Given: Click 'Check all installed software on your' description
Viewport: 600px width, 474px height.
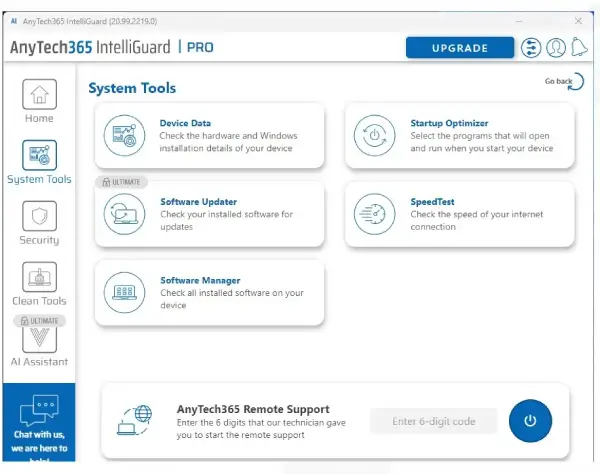Looking at the screenshot, I should (232, 293).
